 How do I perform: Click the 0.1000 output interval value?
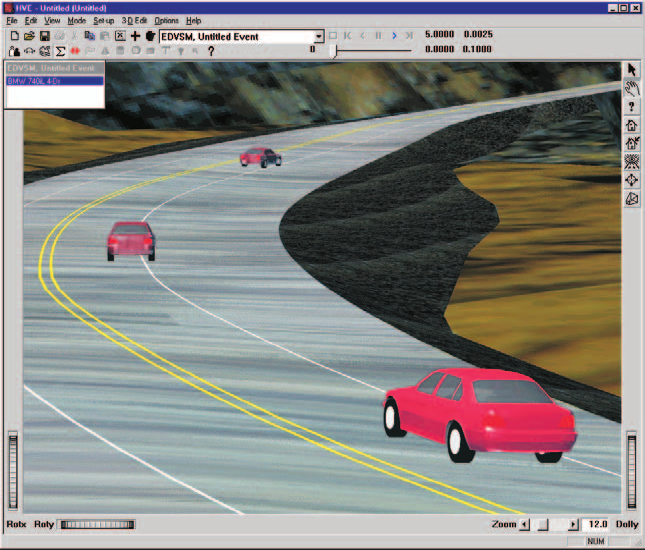pyautogui.click(x=477, y=49)
